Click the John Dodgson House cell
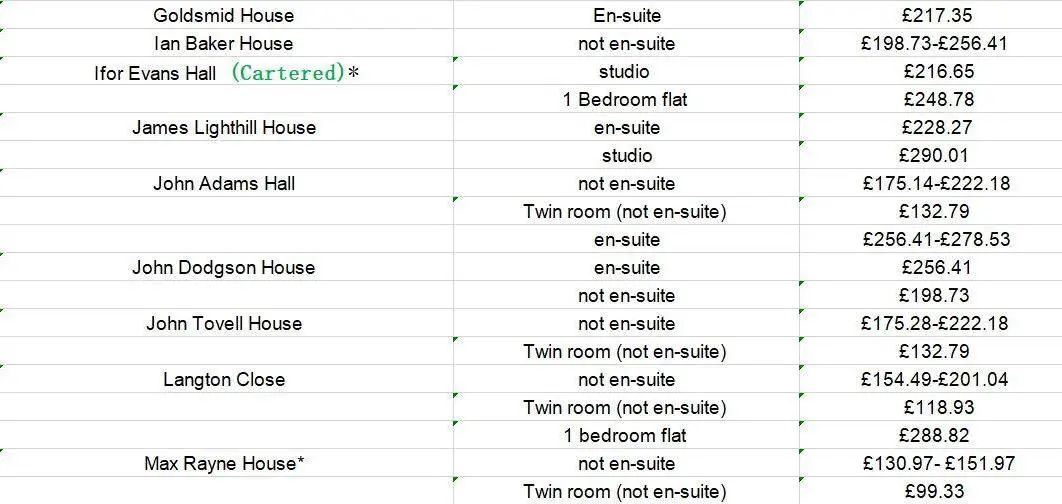 click(224, 267)
